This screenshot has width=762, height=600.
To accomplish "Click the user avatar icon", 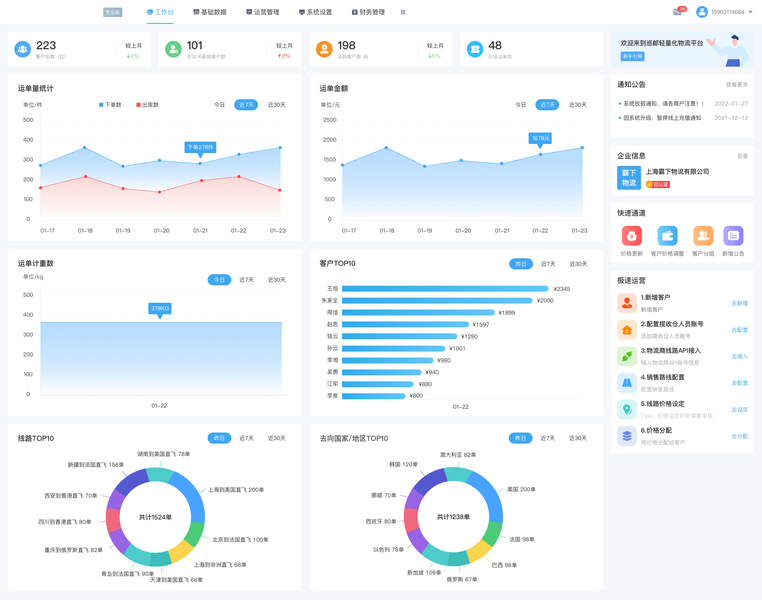I will pos(702,12).
